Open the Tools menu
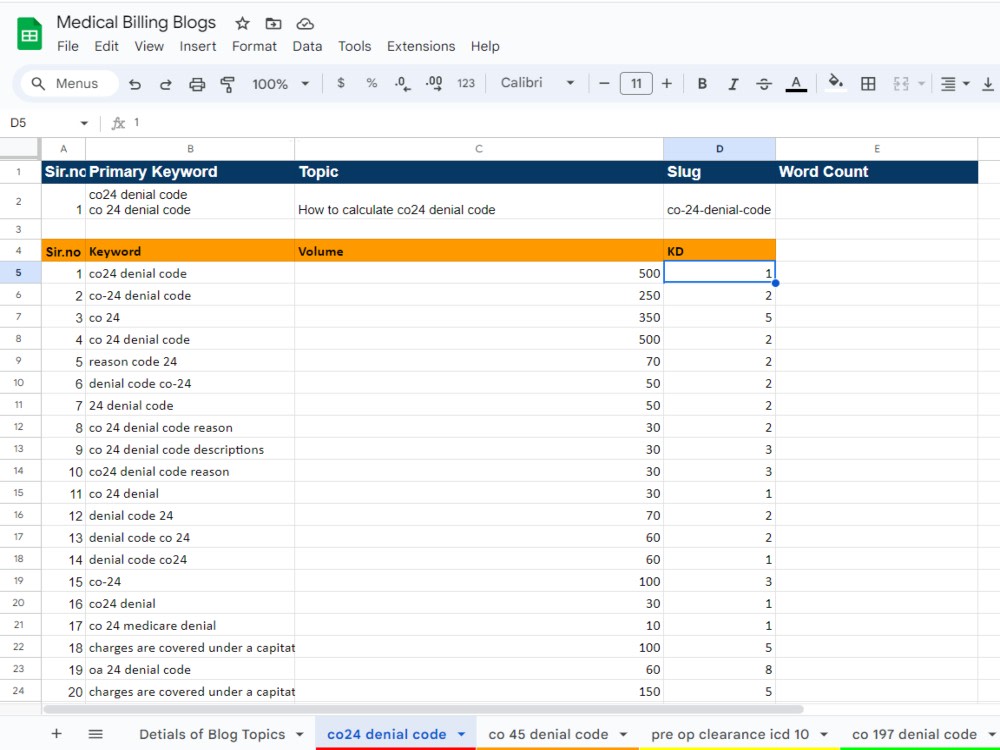Screen dimensions: 1000x750 [x=355, y=46]
